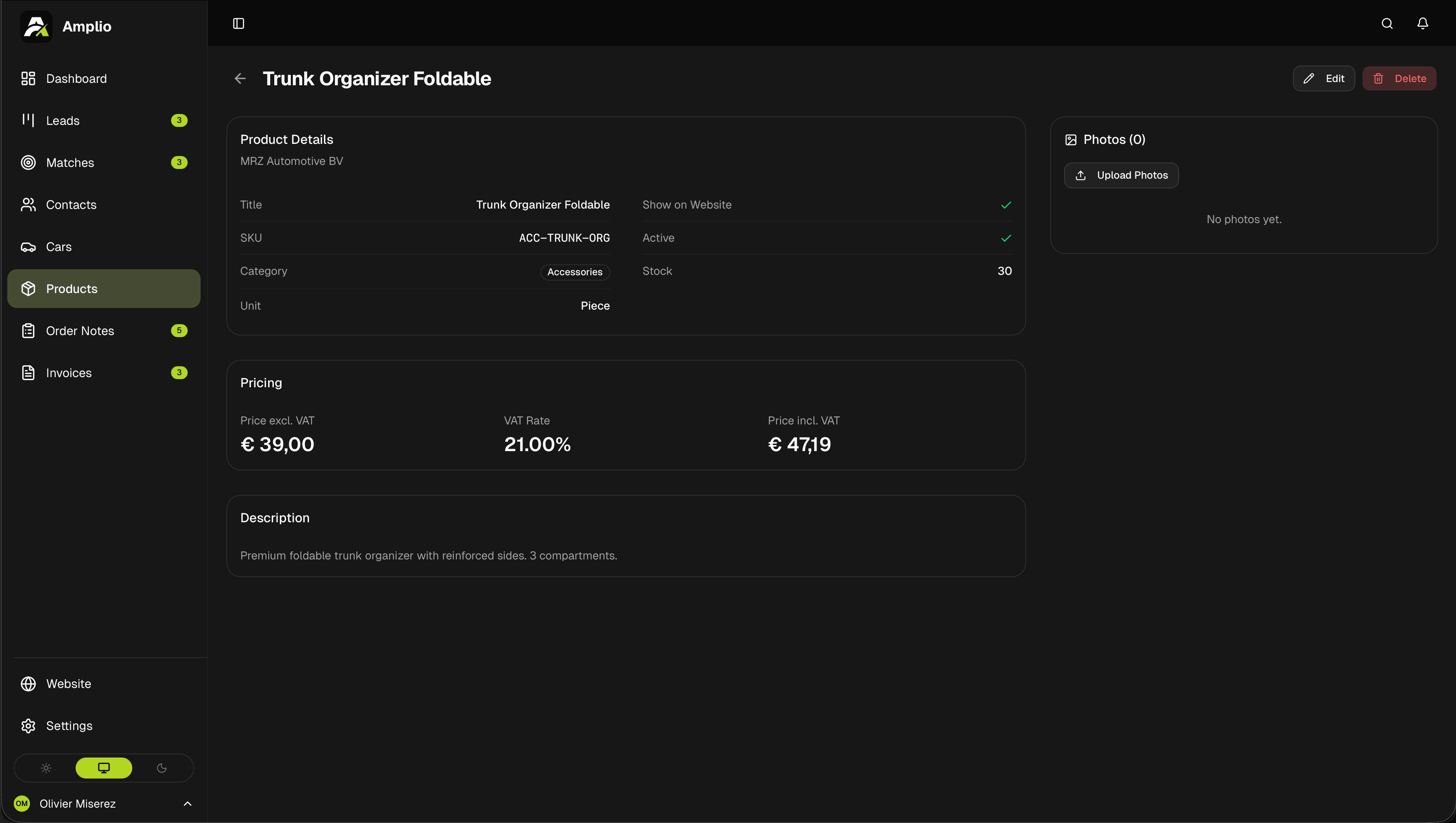
Task: Click the Amplio logo icon
Action: point(36,26)
